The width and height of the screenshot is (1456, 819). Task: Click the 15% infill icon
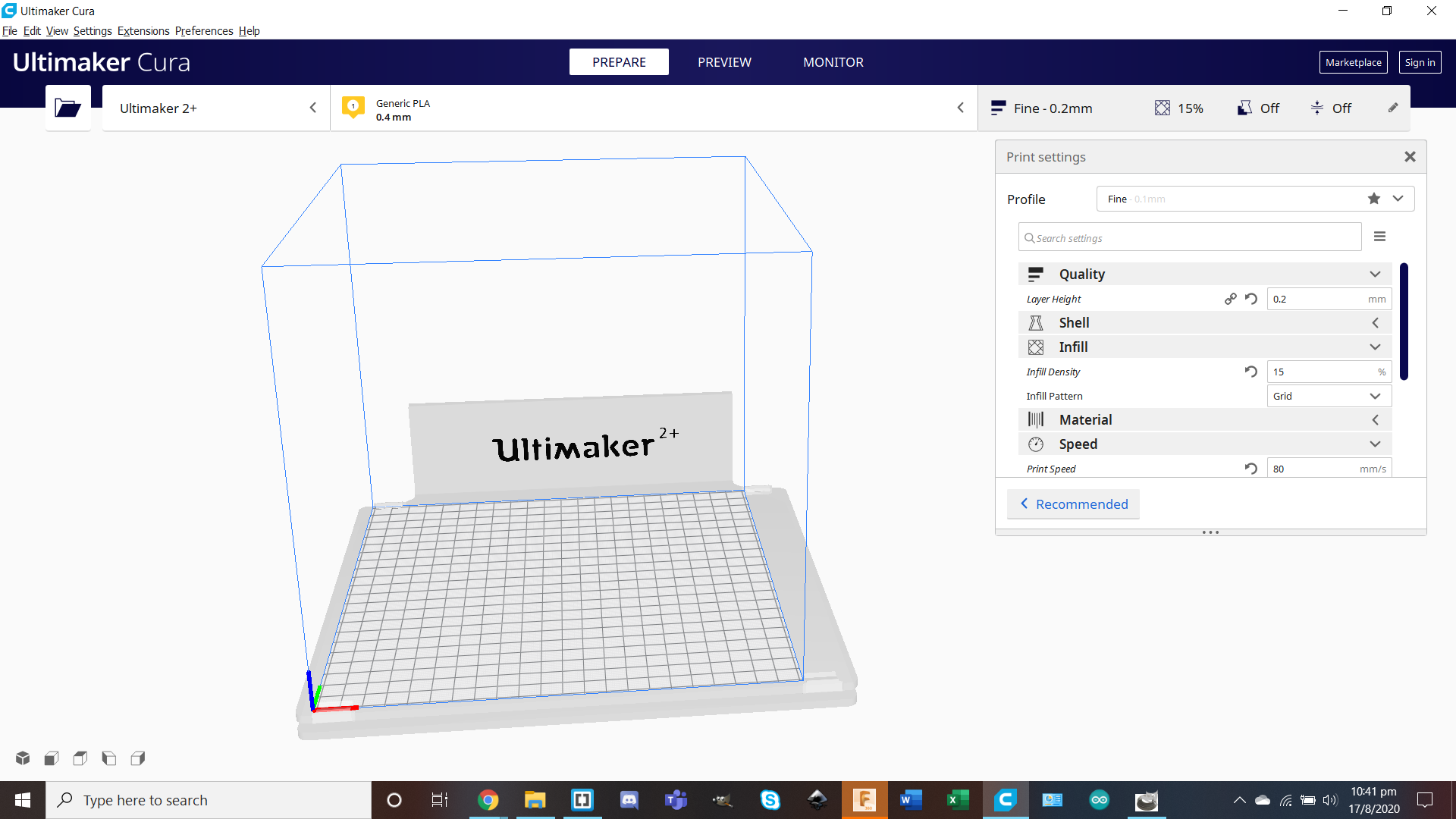tap(1162, 108)
